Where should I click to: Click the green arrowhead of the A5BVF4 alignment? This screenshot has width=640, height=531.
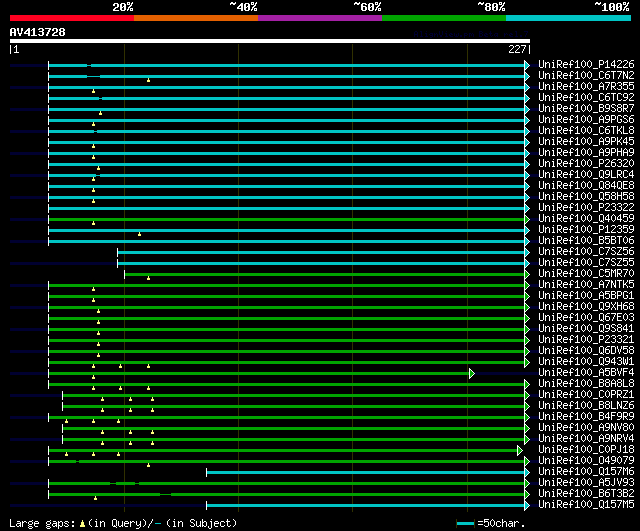coord(472,373)
